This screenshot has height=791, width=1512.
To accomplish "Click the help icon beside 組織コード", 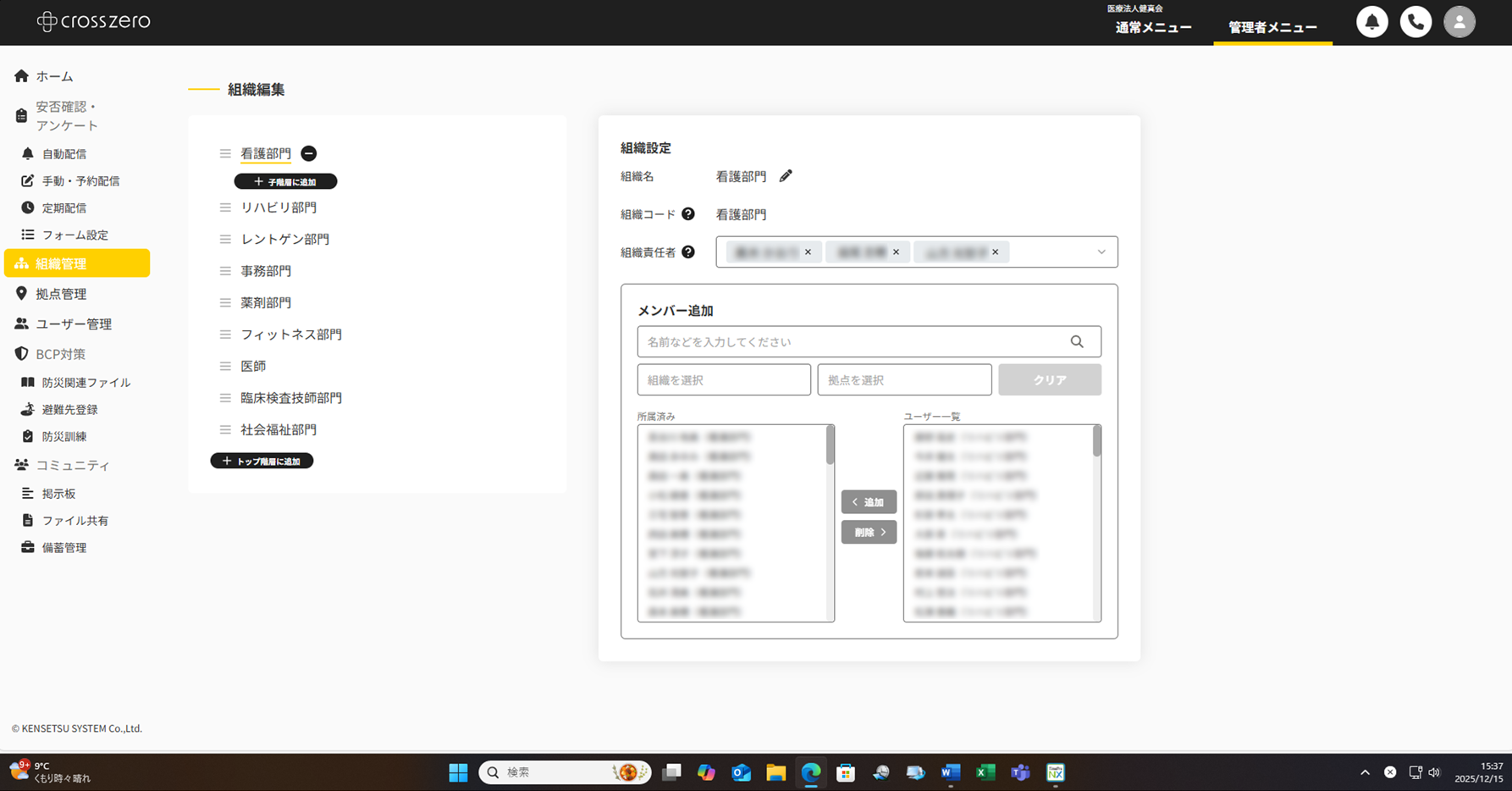I will click(689, 213).
